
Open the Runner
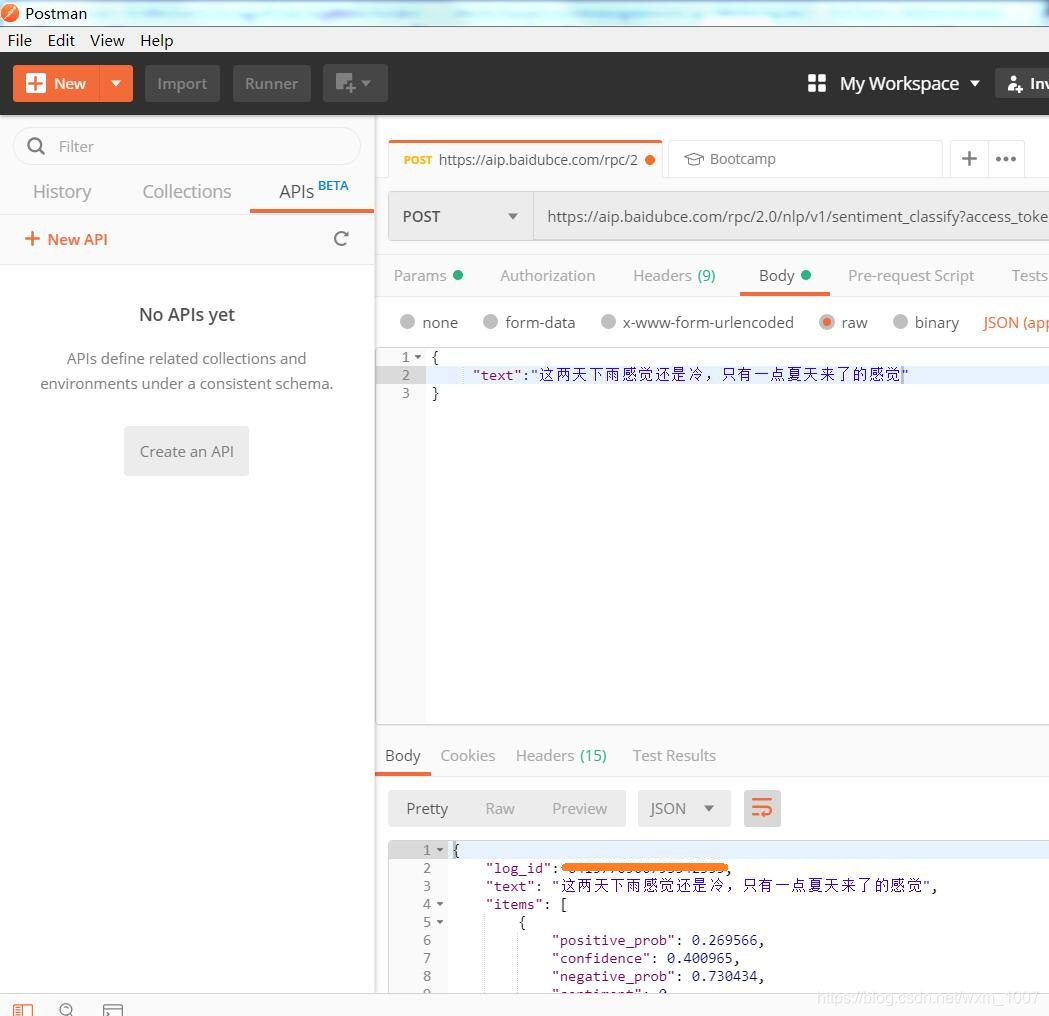(271, 84)
